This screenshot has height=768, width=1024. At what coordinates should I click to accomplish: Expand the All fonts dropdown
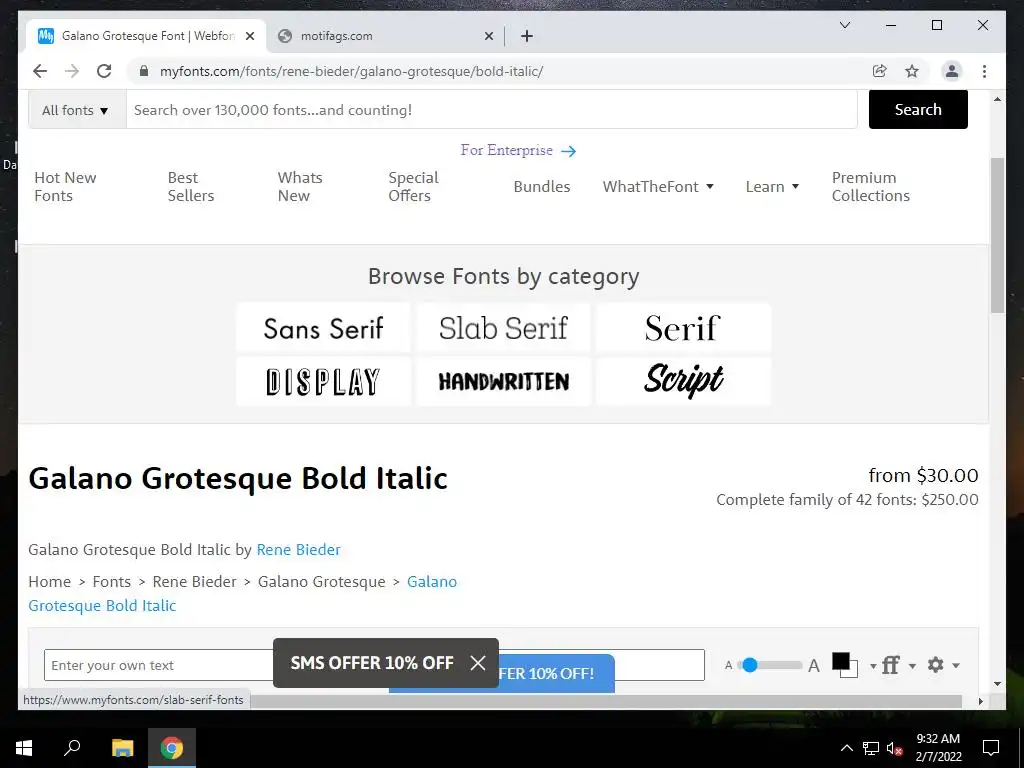point(77,110)
